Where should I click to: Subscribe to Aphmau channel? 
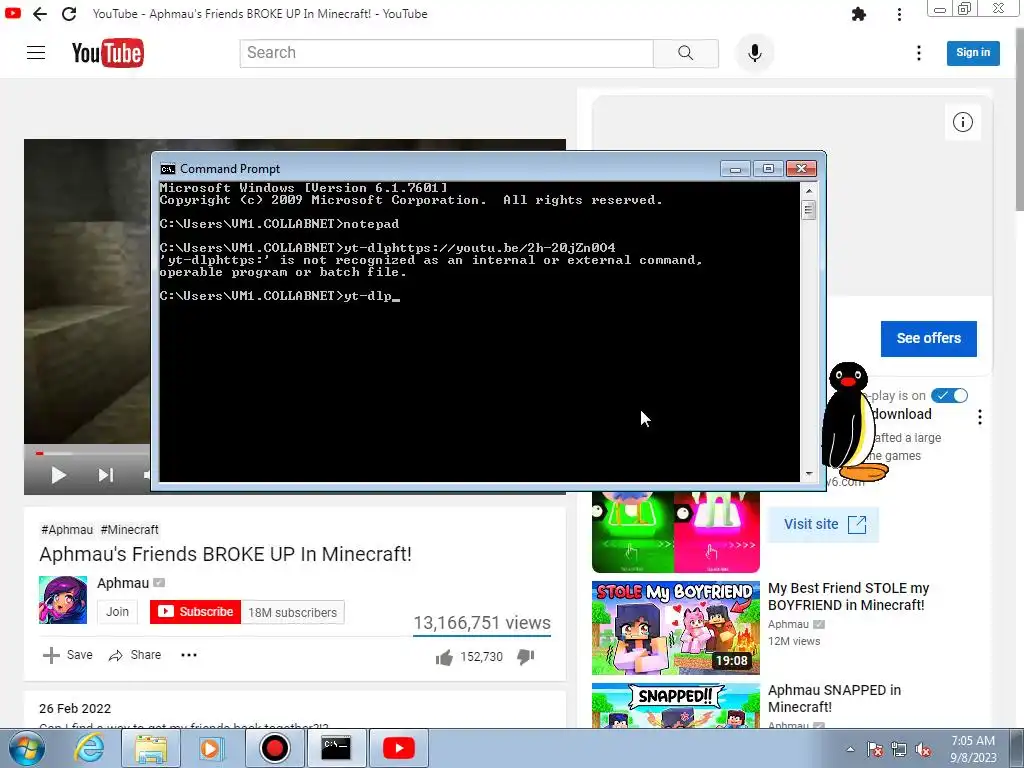[x=195, y=612]
